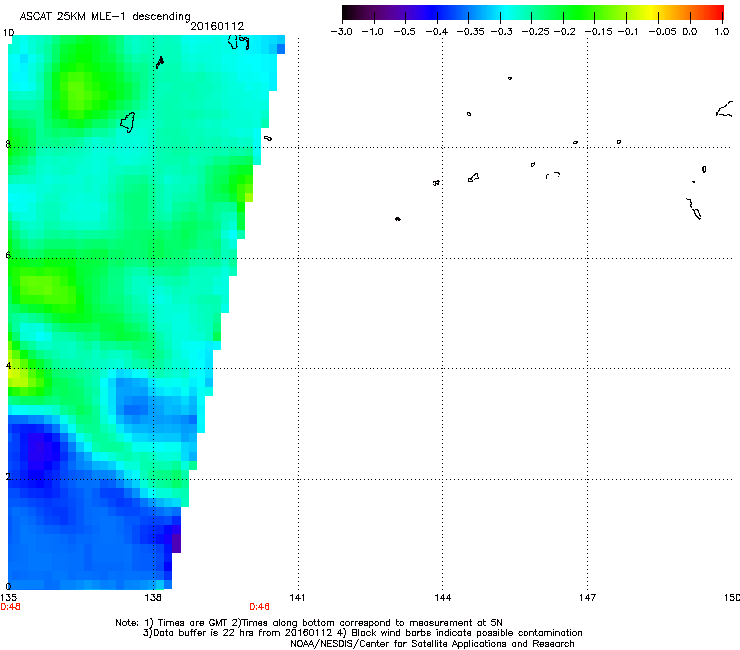Screen dimensions: 740x650
Task: Click the 0.0 color bar label
Action: click(x=690, y=32)
